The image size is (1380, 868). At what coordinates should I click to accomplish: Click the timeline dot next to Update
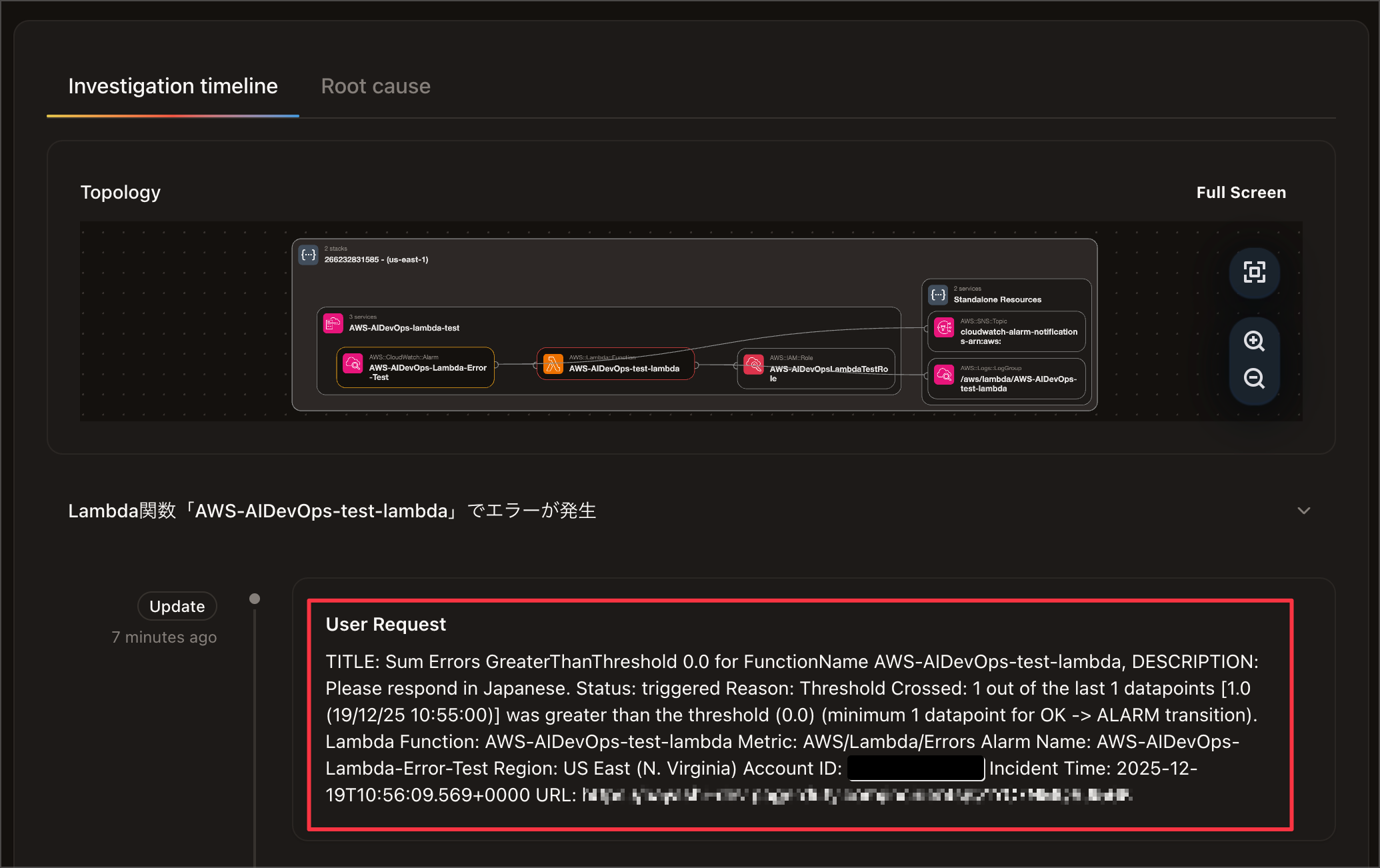[x=255, y=598]
